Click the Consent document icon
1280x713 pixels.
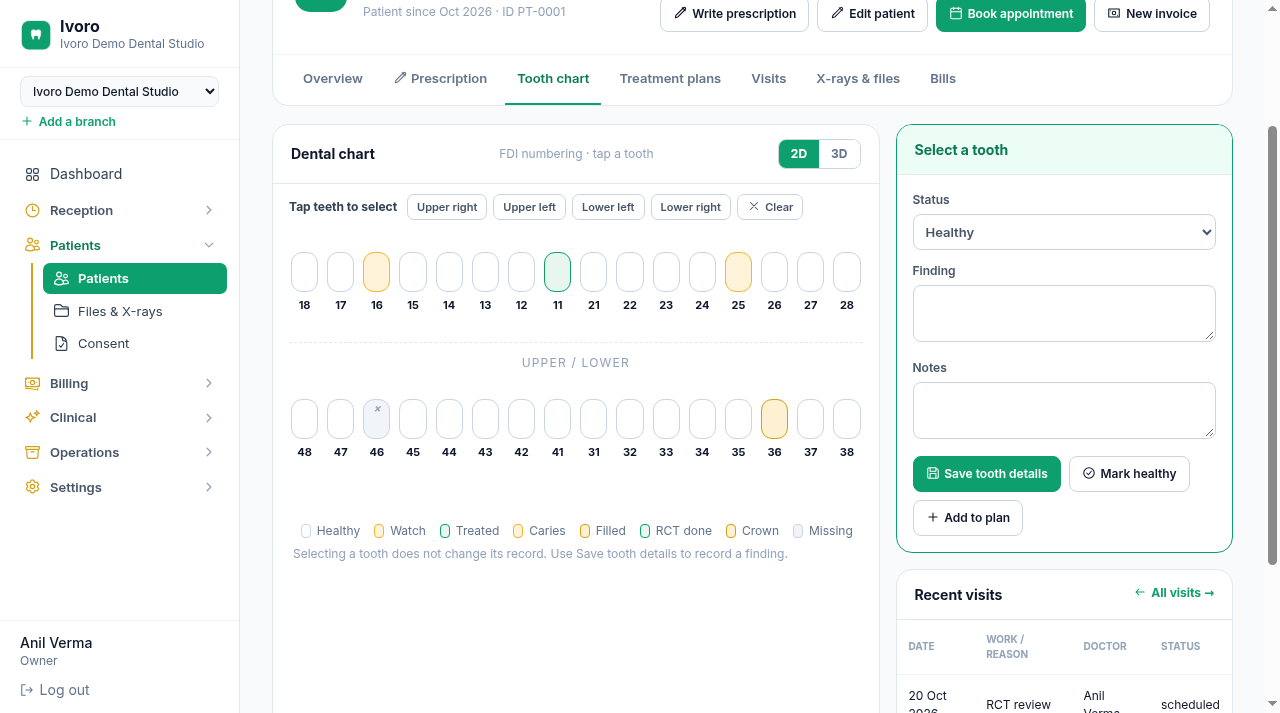click(x=62, y=343)
